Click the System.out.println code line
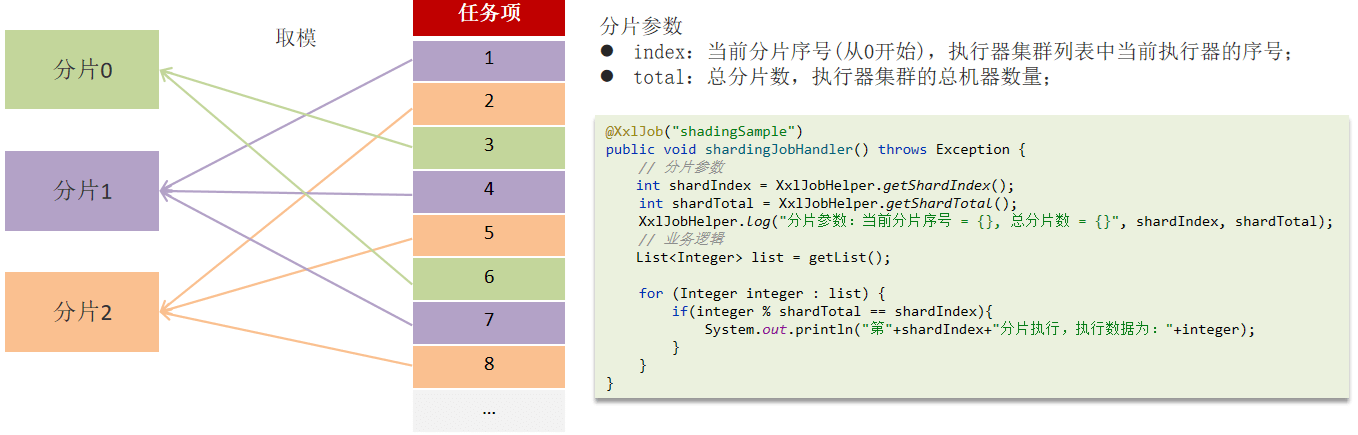1358x435 pixels. (x=978, y=329)
